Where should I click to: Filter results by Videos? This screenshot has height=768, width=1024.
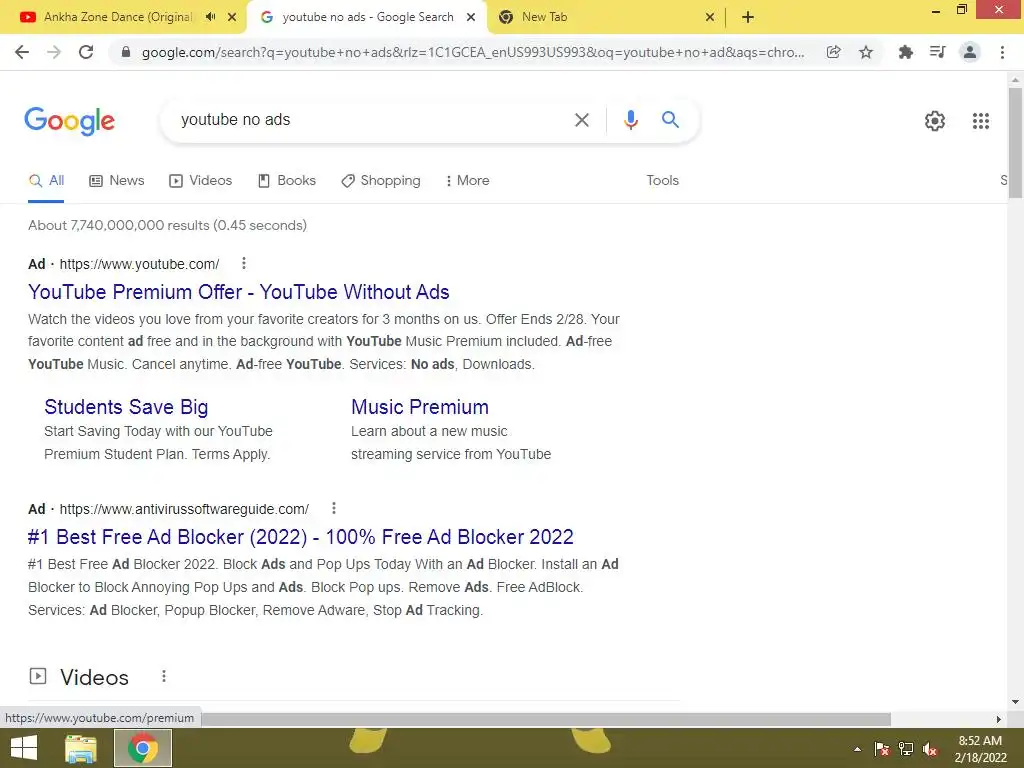200,181
